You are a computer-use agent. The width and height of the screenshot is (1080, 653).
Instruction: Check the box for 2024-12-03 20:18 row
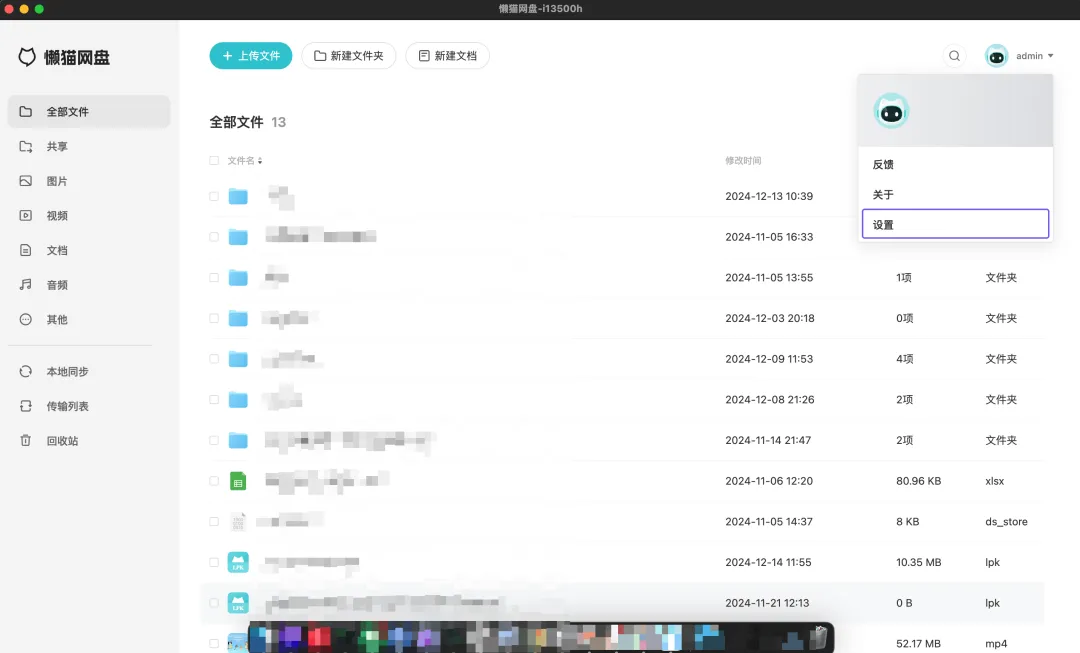pos(214,318)
